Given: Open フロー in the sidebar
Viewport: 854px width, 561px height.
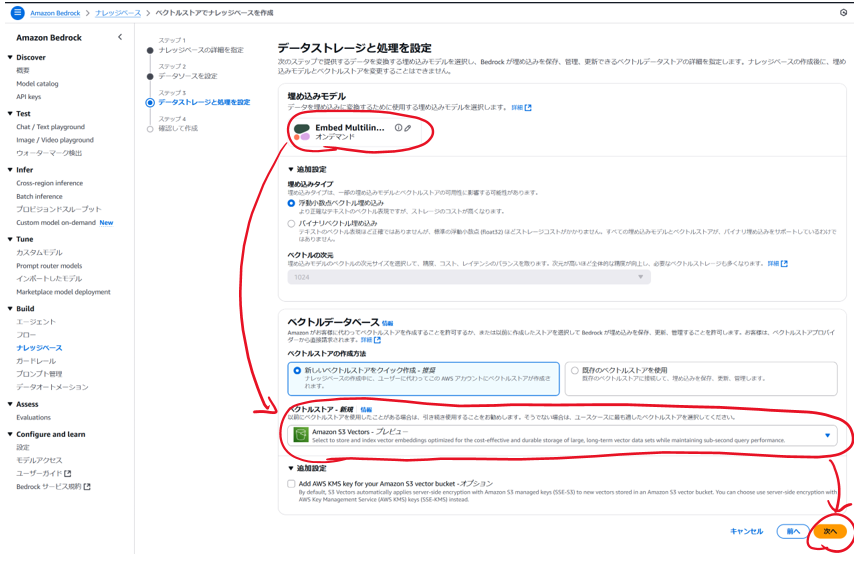Looking at the screenshot, I should (26, 335).
